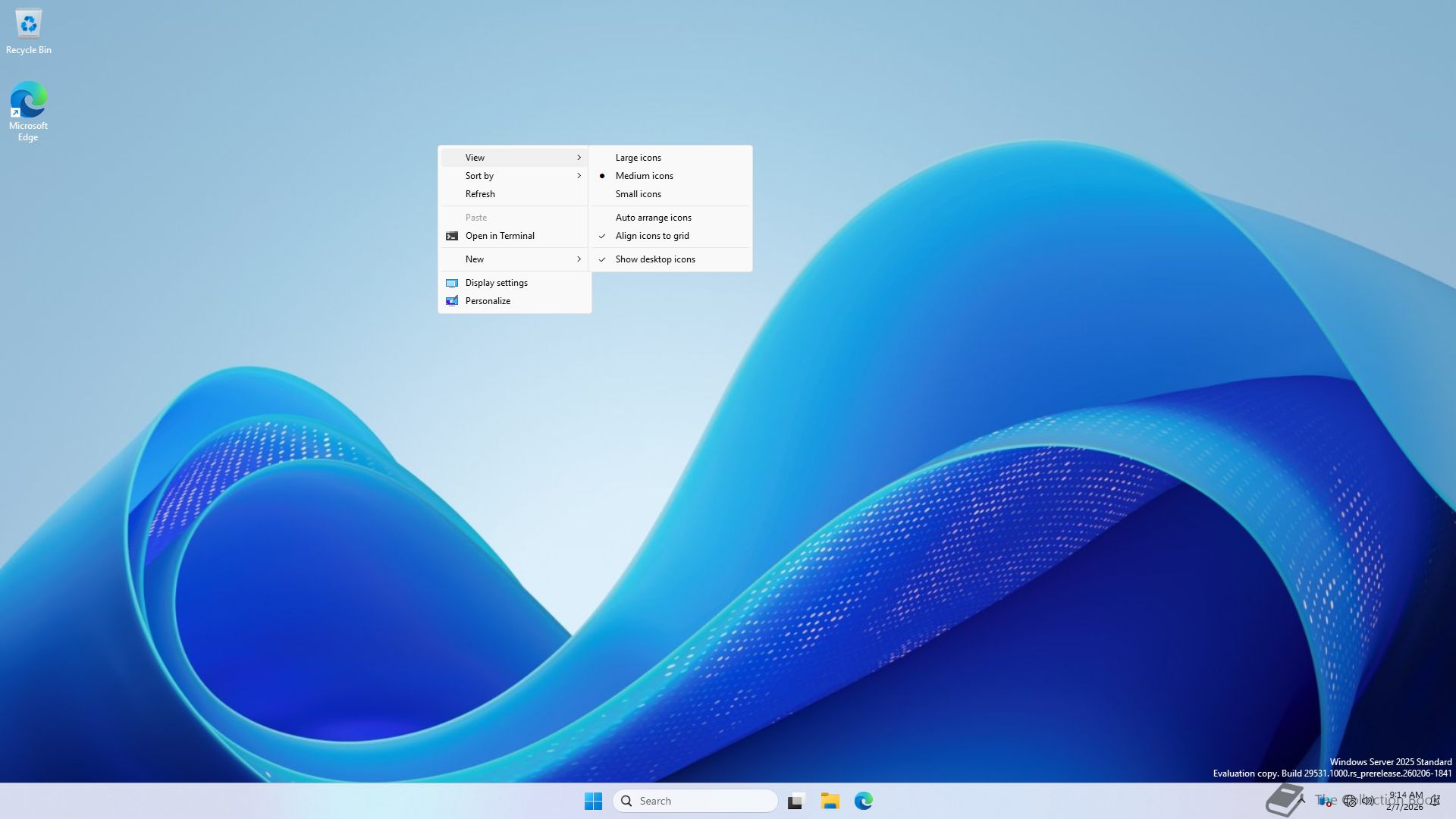The height and width of the screenshot is (819, 1456).
Task: Choose the Small icons view option
Action: pyautogui.click(x=638, y=194)
